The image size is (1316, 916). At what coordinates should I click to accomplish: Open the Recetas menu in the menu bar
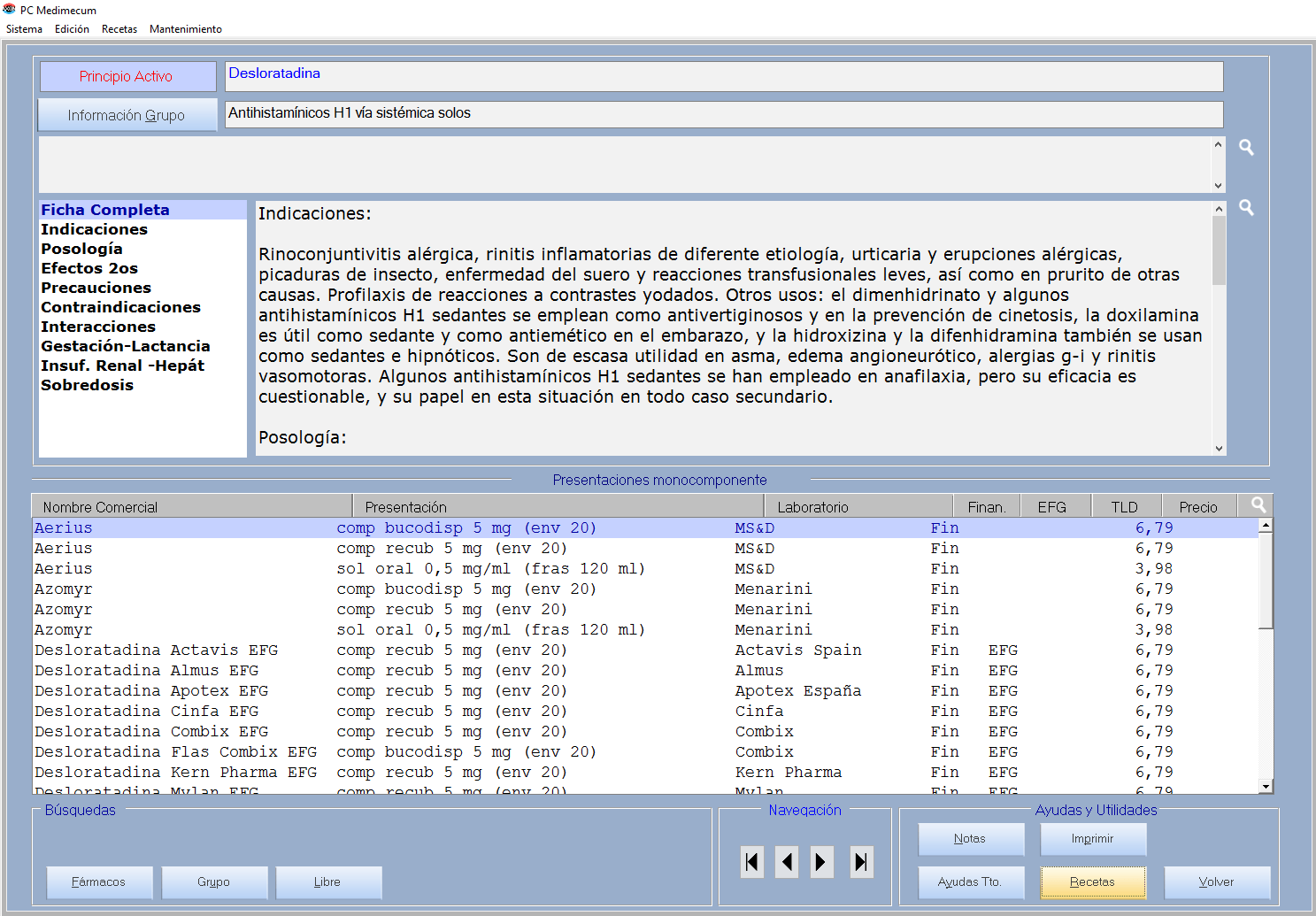pos(119,29)
